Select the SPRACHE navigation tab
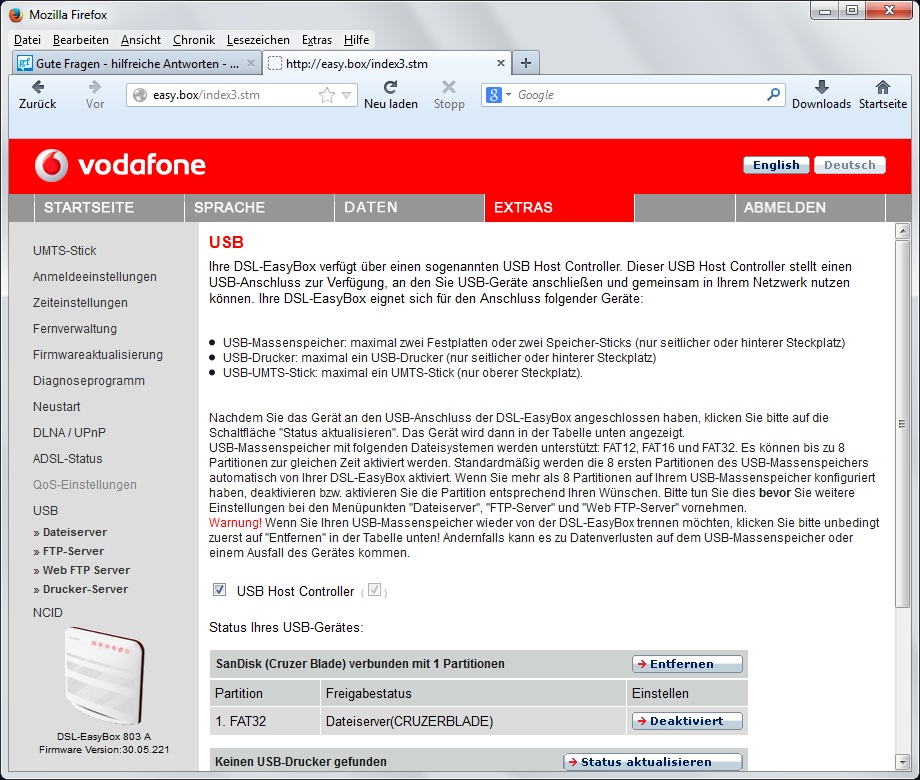920x780 pixels. point(259,208)
